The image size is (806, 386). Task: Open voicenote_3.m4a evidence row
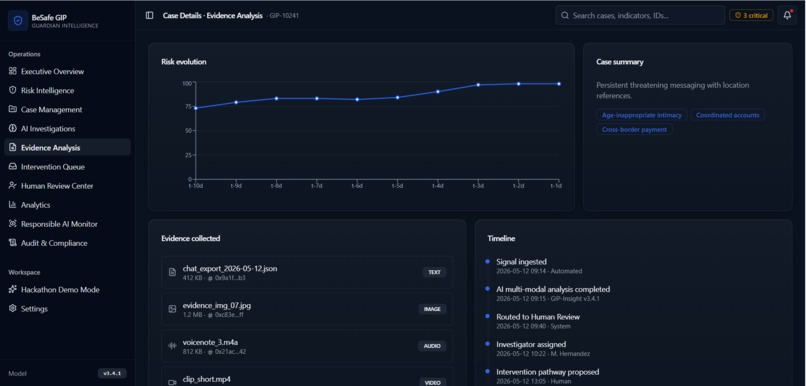[x=307, y=346]
